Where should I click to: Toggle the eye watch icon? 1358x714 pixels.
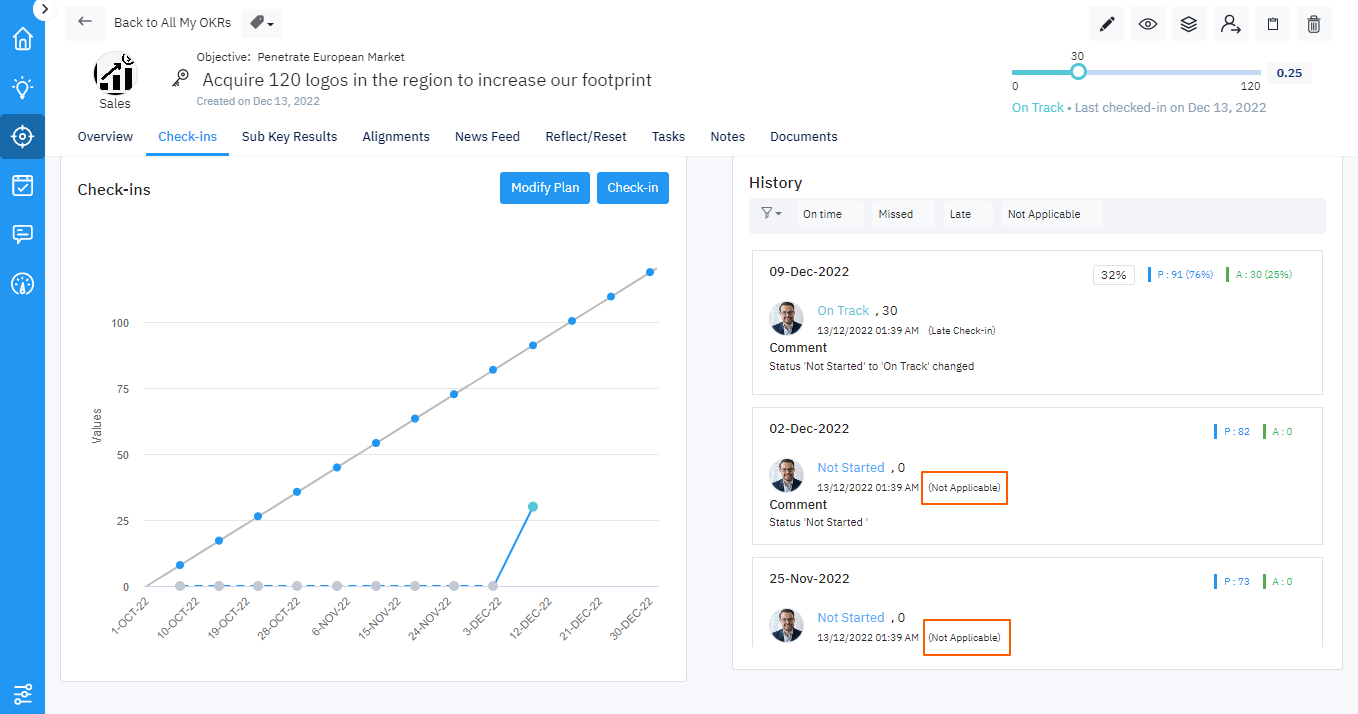pyautogui.click(x=1148, y=24)
